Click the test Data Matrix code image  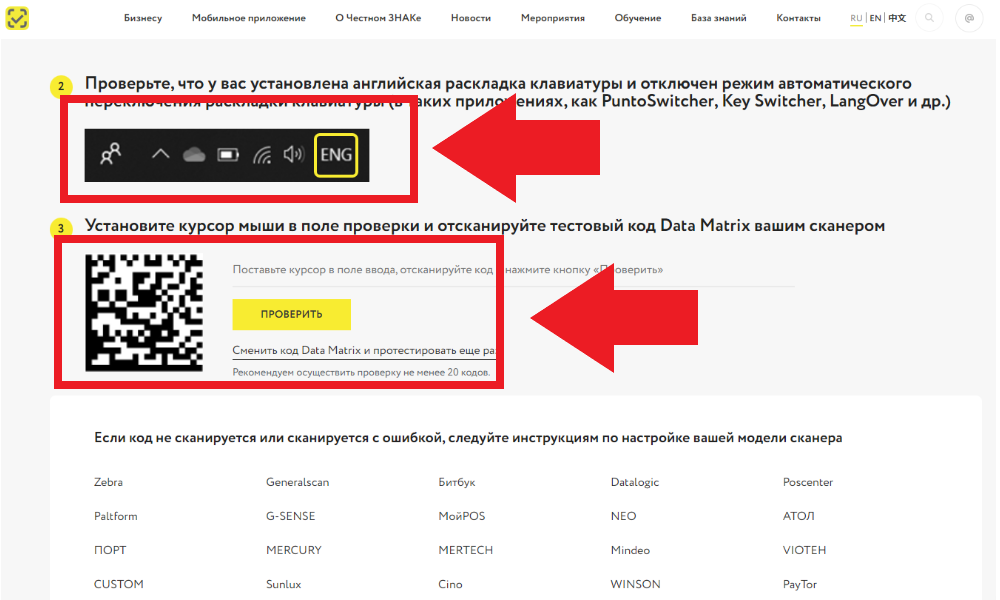(144, 312)
